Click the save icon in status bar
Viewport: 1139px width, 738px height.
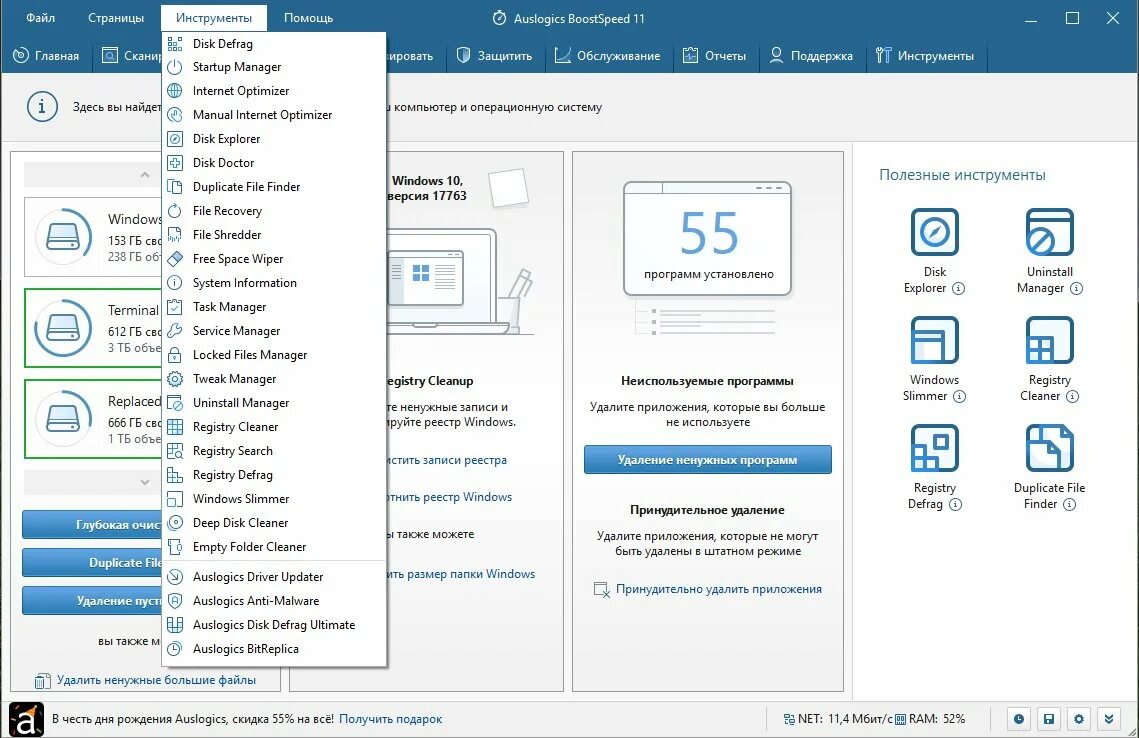[1049, 719]
